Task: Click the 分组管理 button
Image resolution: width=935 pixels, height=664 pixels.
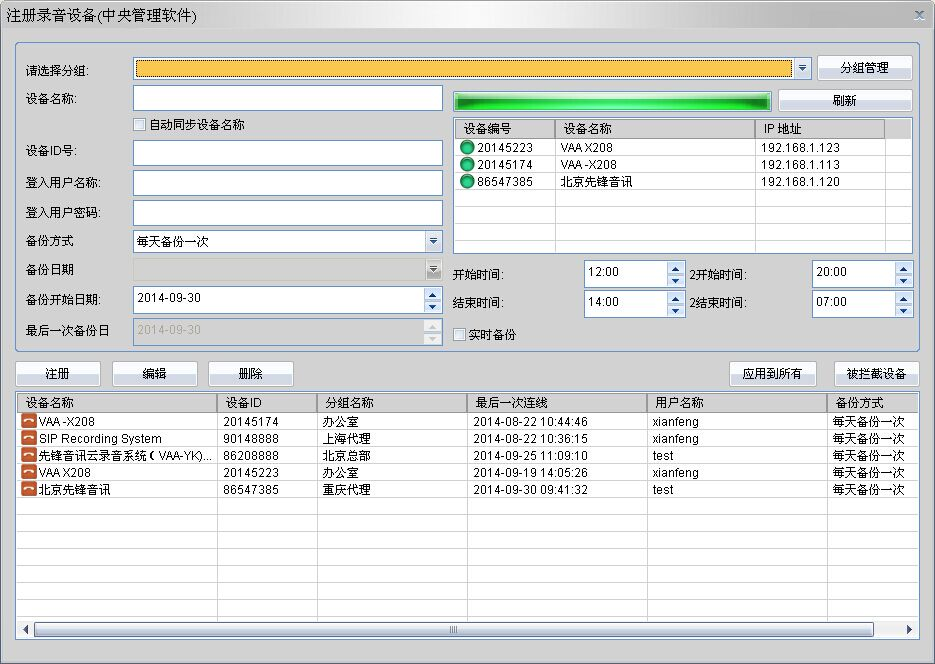Action: (864, 69)
